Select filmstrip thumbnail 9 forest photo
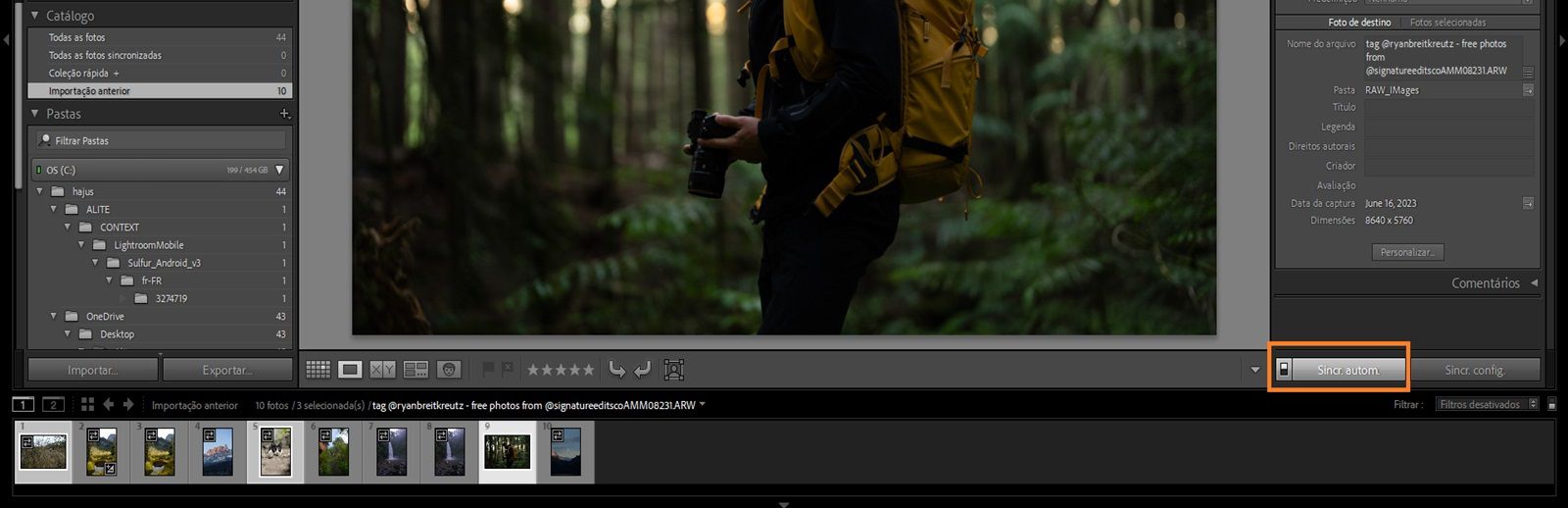The height and width of the screenshot is (508, 1568). [x=507, y=451]
